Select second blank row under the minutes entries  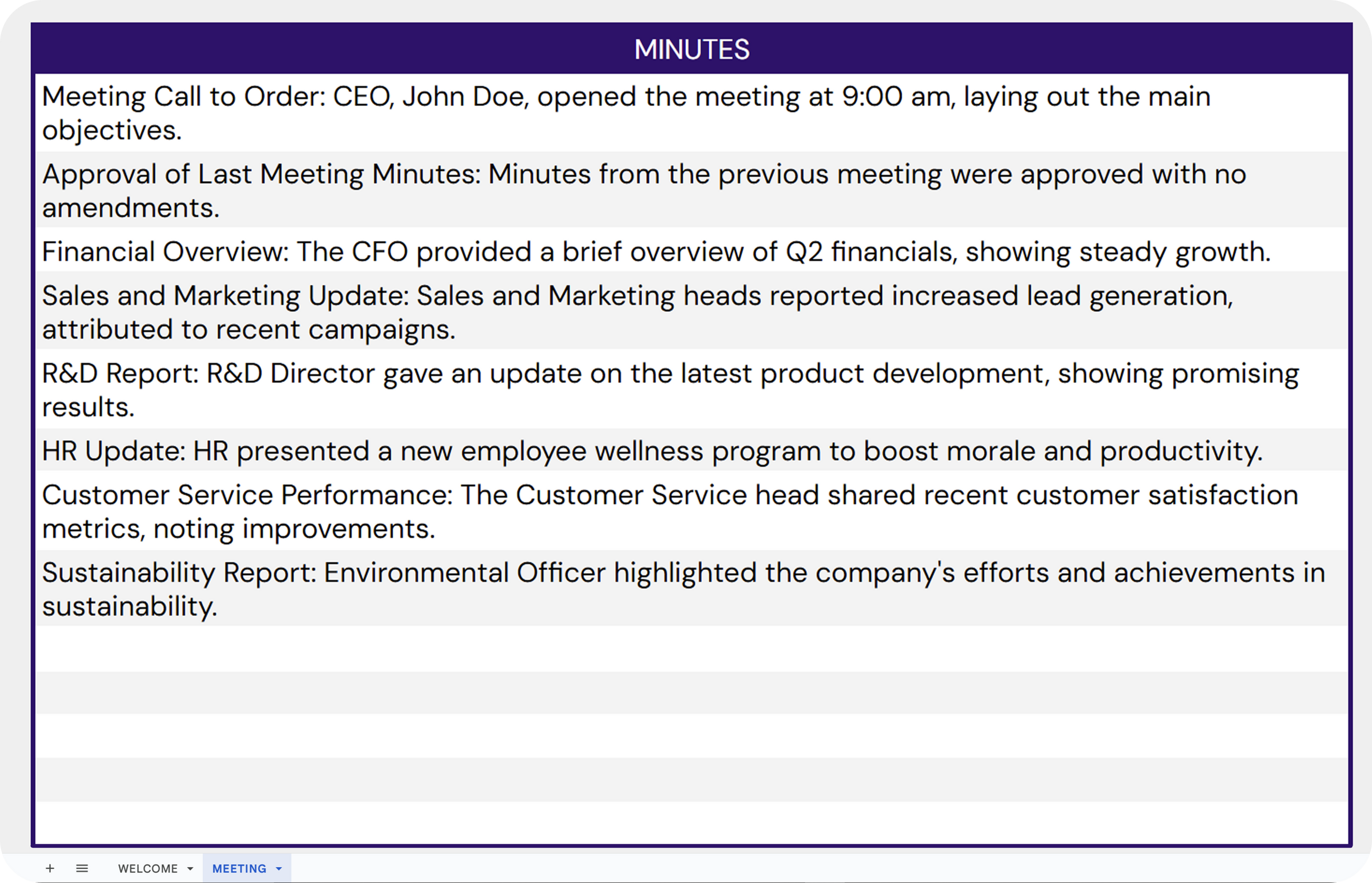coord(691,693)
